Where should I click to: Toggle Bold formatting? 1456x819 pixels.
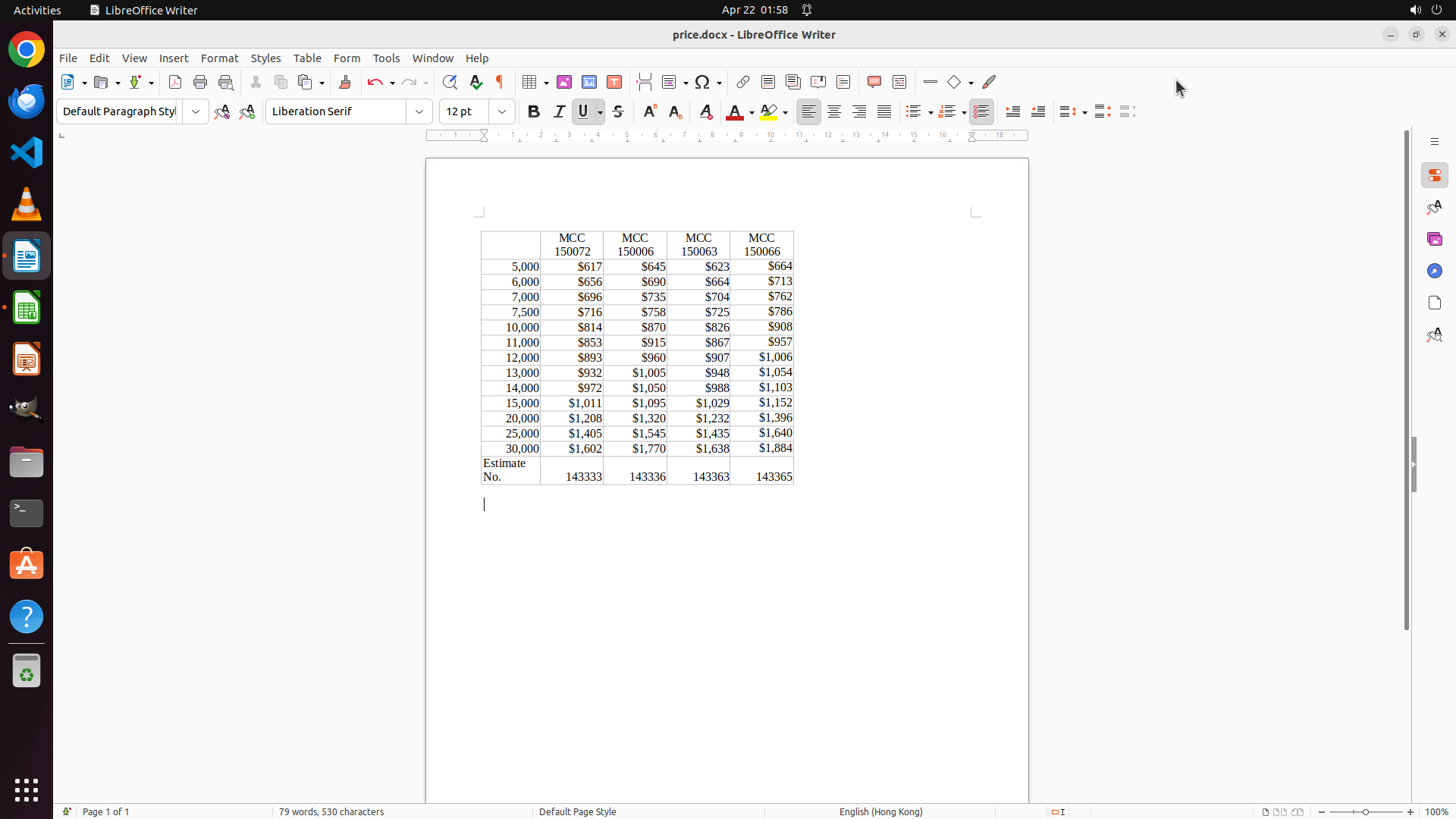[x=534, y=111]
